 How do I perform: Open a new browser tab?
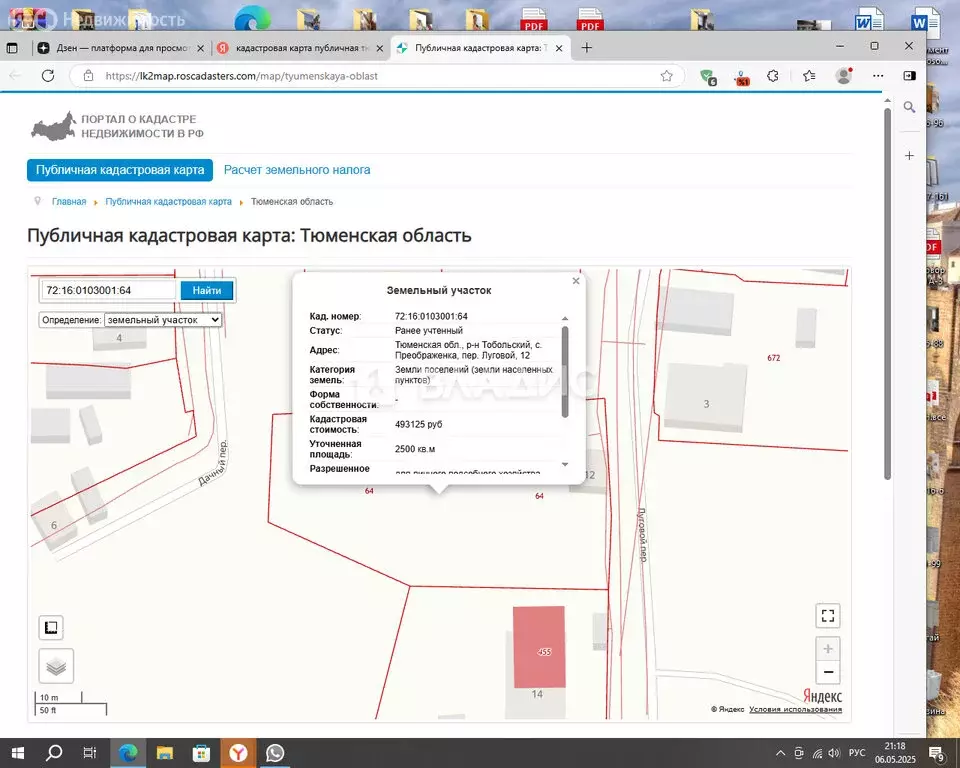[x=587, y=48]
